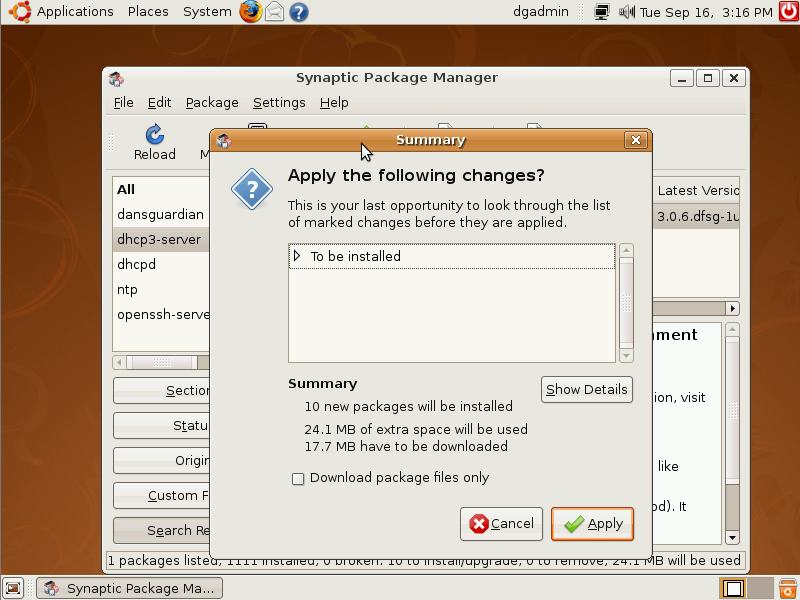
Task: Open the Trash icon in bottom panel
Action: coord(788,588)
